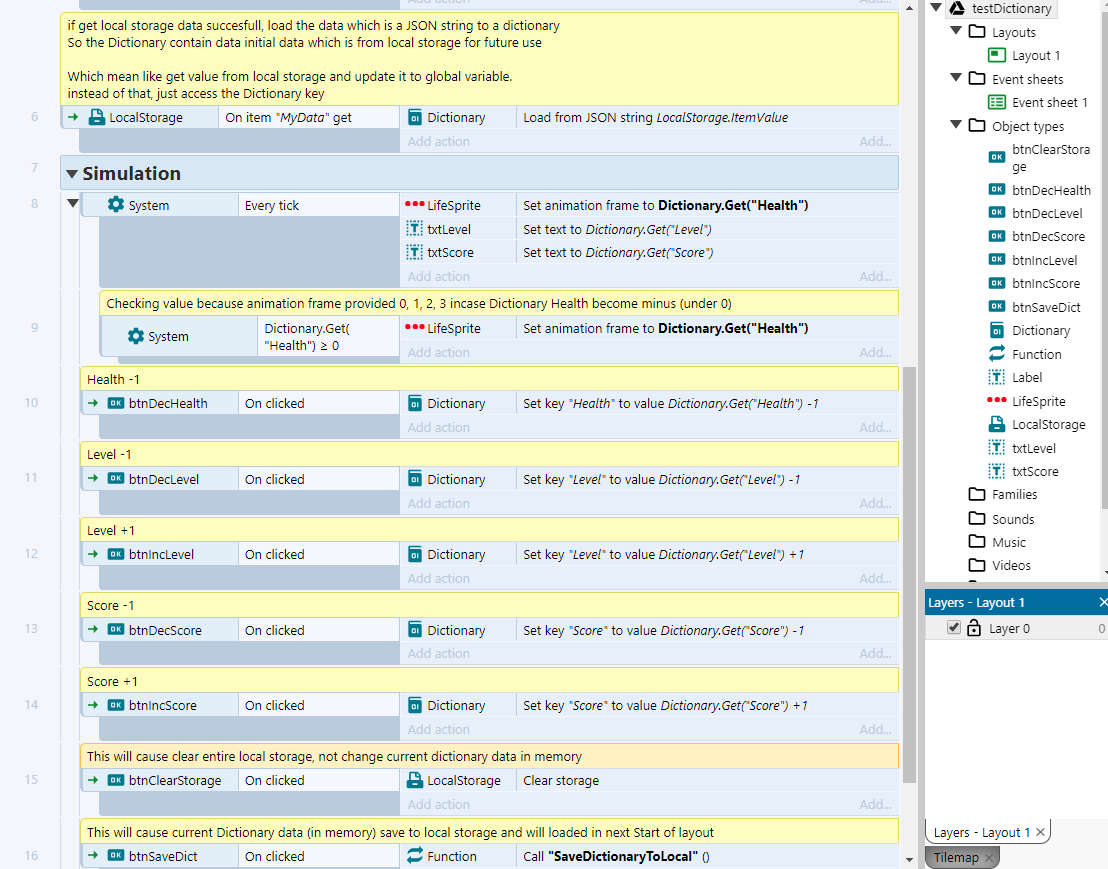Click the event sheet vertical scrollbar thumb
1108x869 pixels.
tap(909, 574)
